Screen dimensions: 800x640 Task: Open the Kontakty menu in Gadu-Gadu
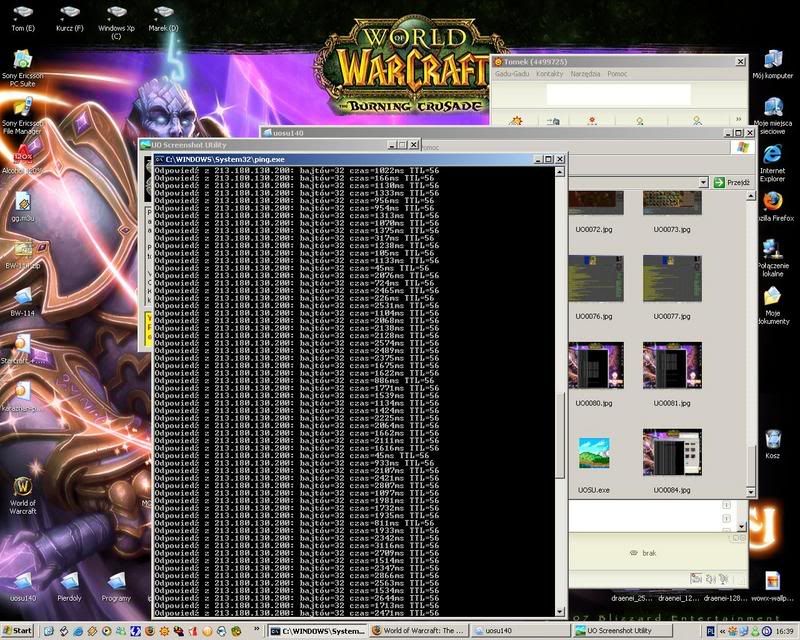tap(549, 74)
